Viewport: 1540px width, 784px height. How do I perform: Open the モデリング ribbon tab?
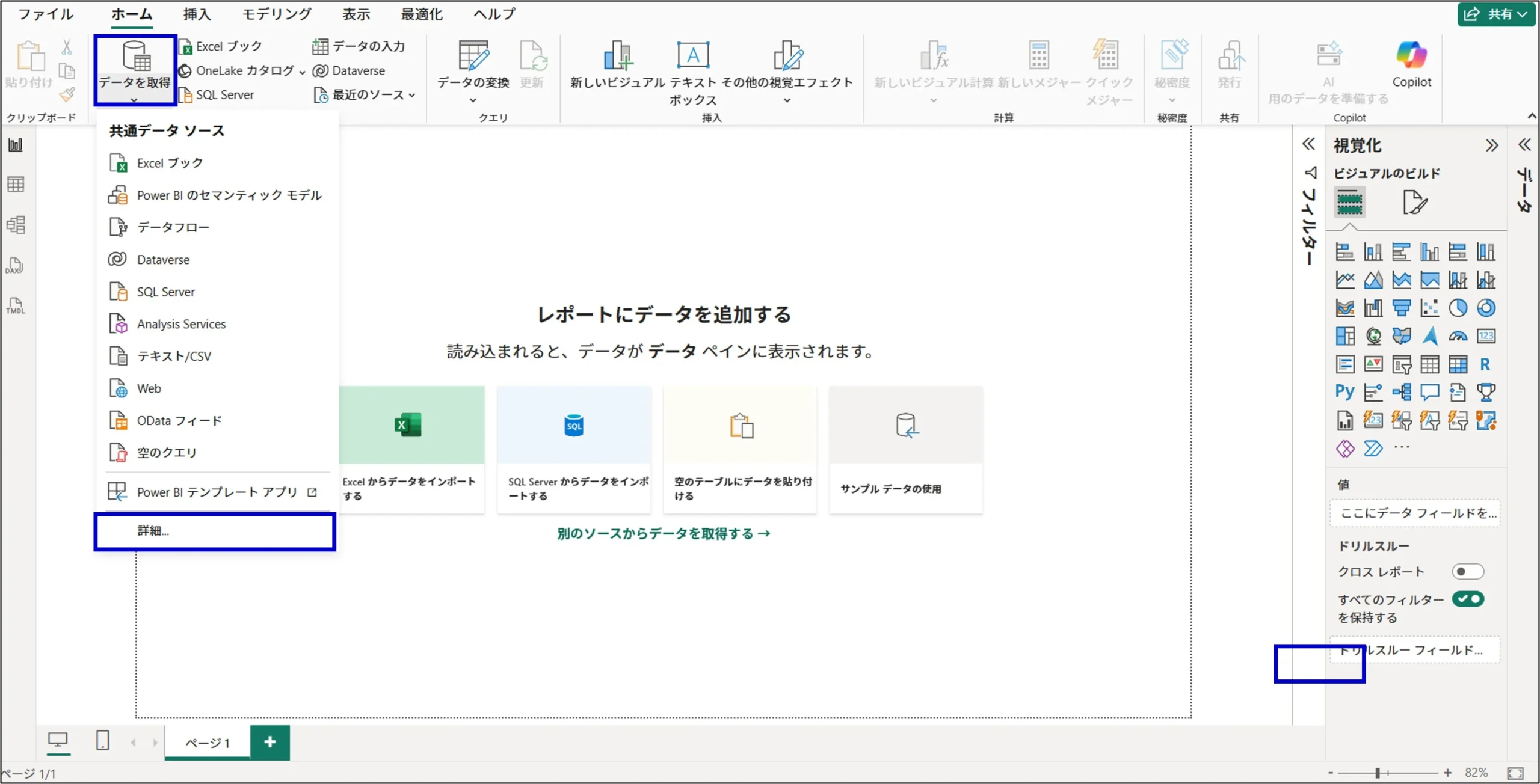[x=277, y=14]
